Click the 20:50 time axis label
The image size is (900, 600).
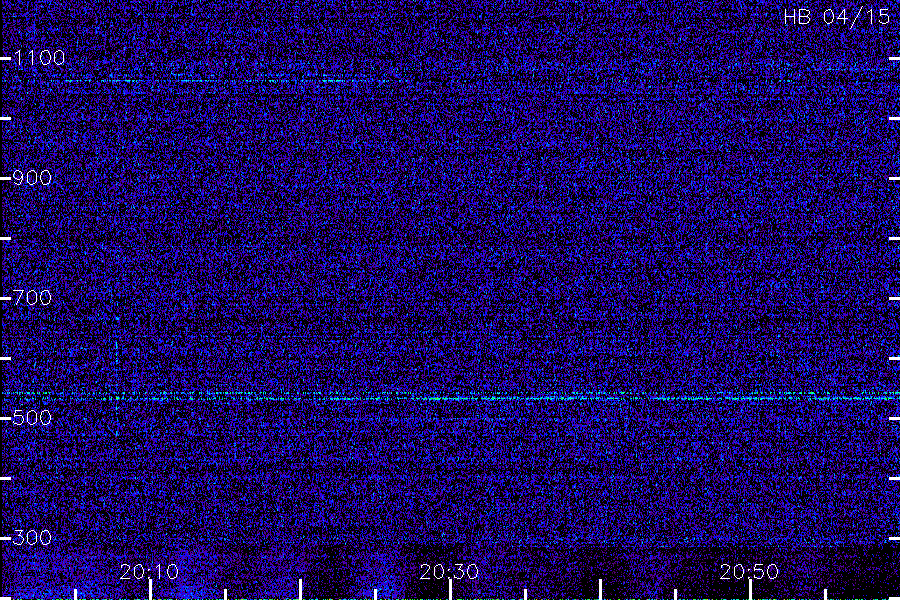click(x=750, y=572)
